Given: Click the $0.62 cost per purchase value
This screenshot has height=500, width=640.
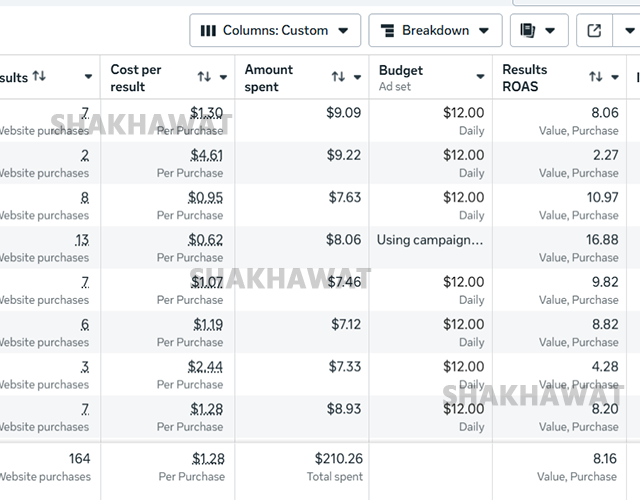Looking at the screenshot, I should pyautogui.click(x=206, y=240).
